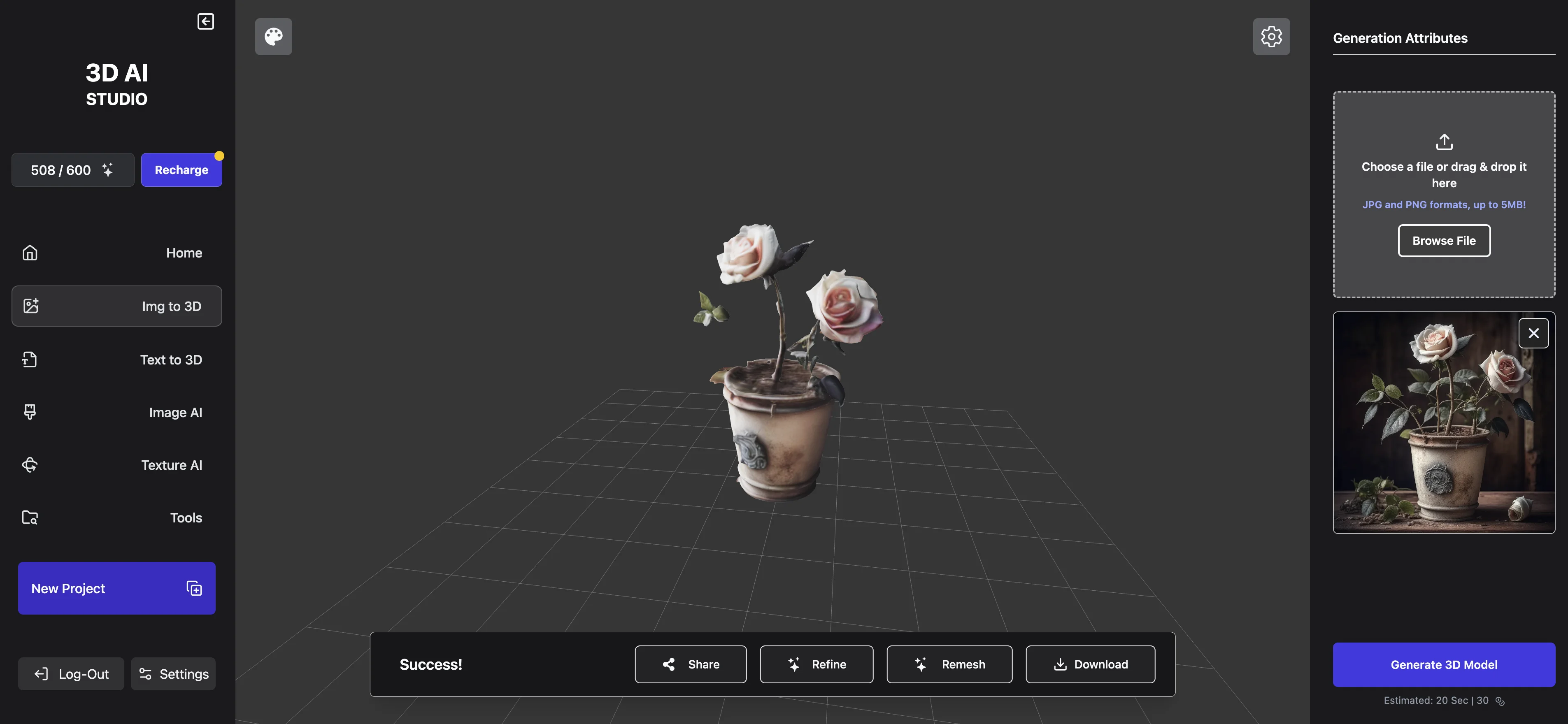Open the color palette viewer options

click(x=273, y=37)
